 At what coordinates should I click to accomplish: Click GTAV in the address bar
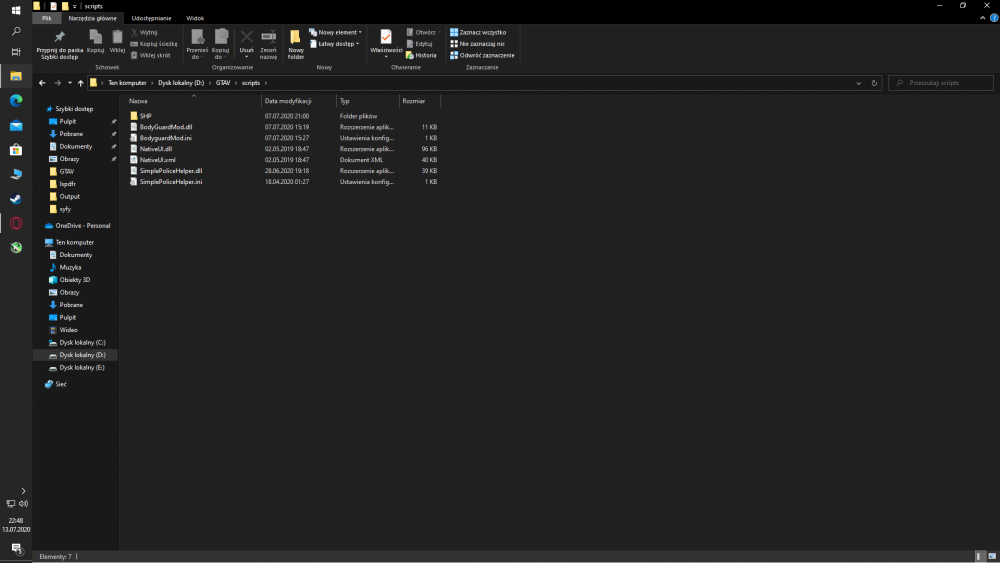[223, 83]
